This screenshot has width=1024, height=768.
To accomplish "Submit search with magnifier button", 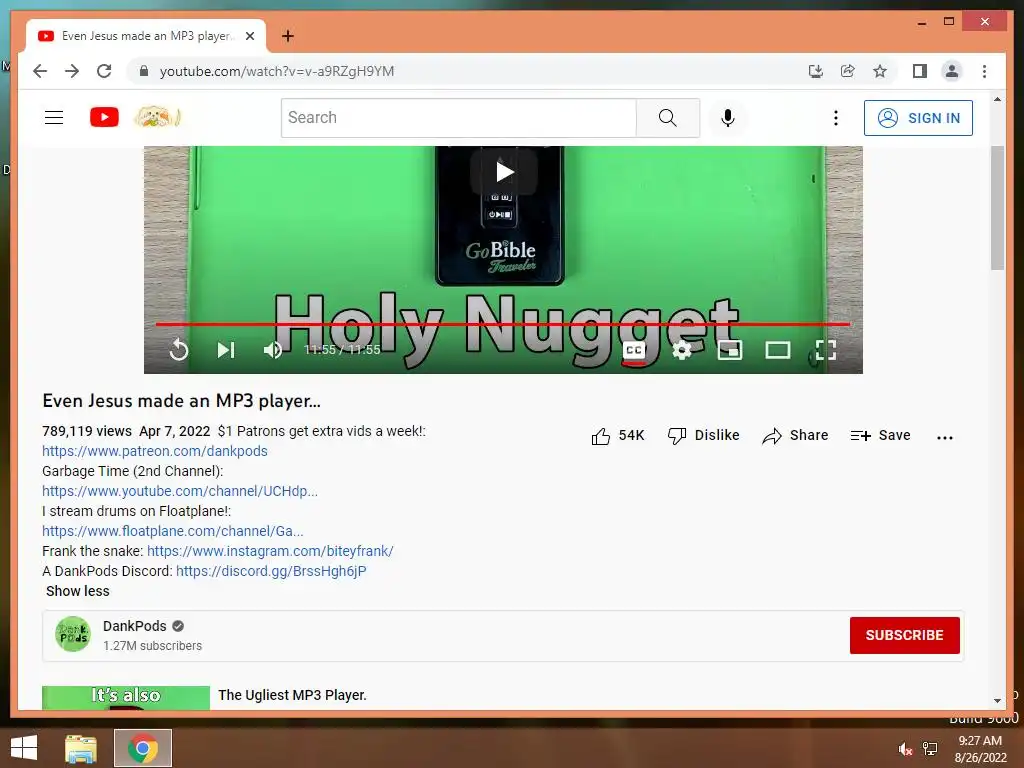I will 667,118.
